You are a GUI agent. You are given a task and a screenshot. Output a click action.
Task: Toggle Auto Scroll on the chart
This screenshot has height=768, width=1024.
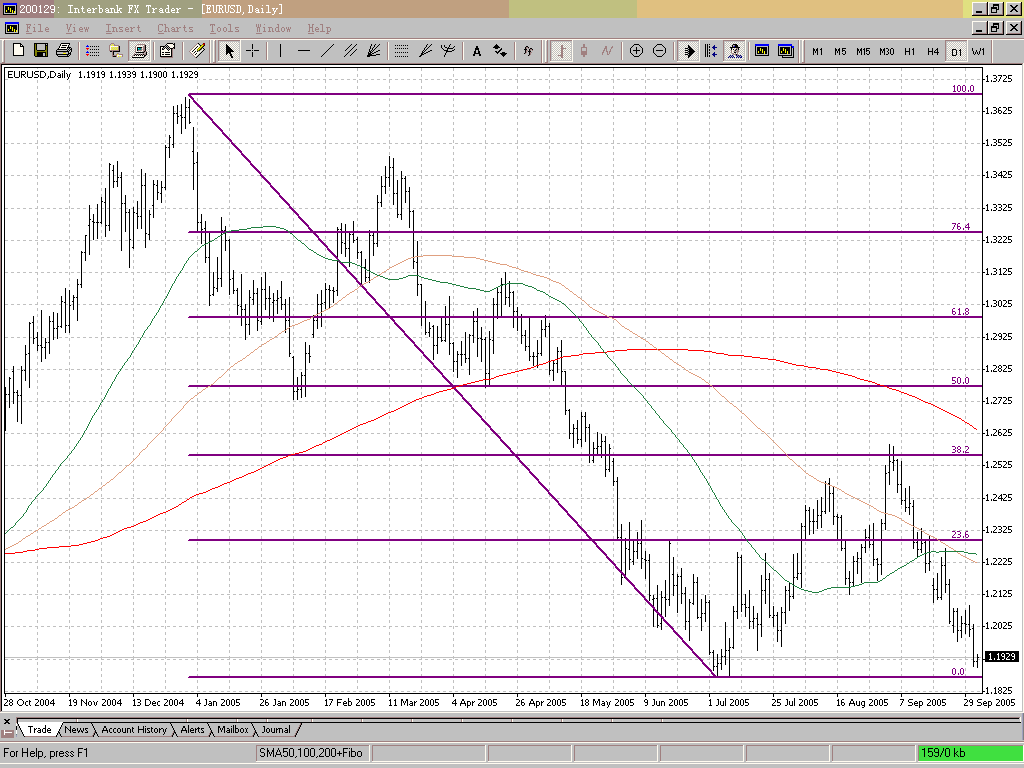pos(689,51)
